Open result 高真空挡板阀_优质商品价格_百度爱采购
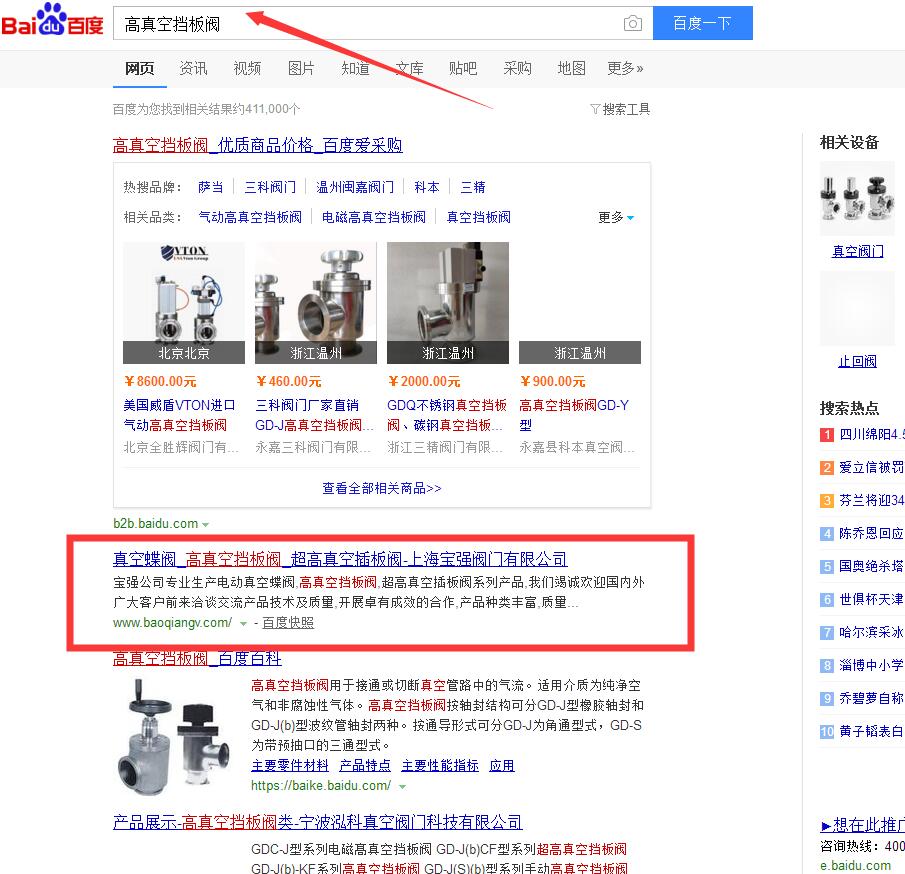 [x=257, y=145]
